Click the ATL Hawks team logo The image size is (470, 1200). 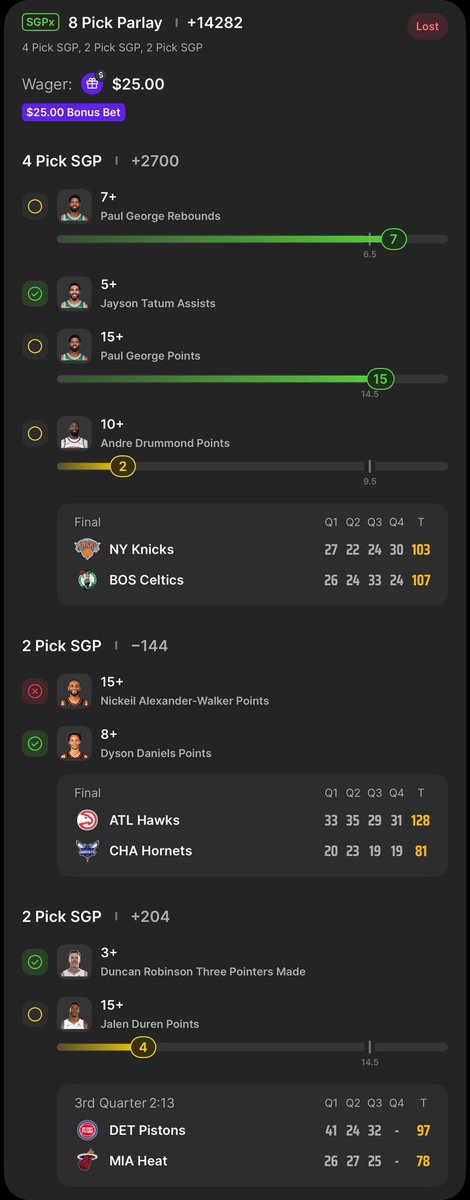[88, 820]
